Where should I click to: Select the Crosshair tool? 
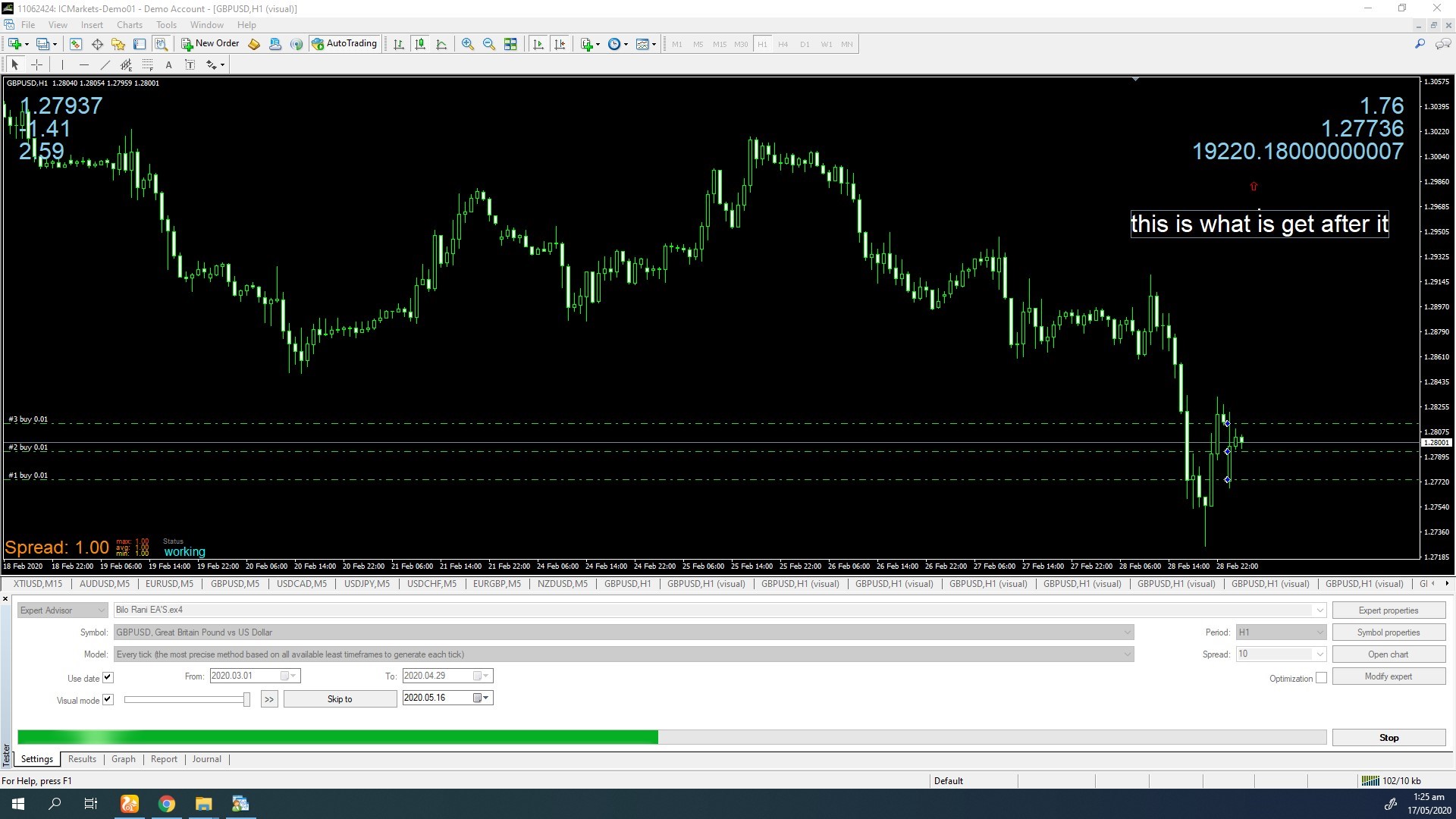(36, 64)
